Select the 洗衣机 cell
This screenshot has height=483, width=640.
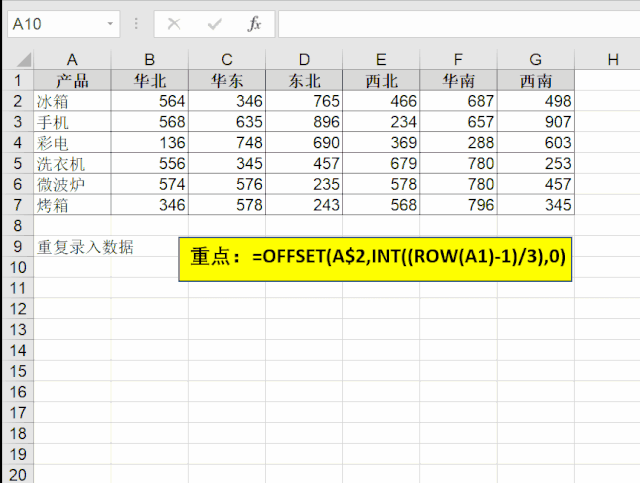(x=72, y=163)
